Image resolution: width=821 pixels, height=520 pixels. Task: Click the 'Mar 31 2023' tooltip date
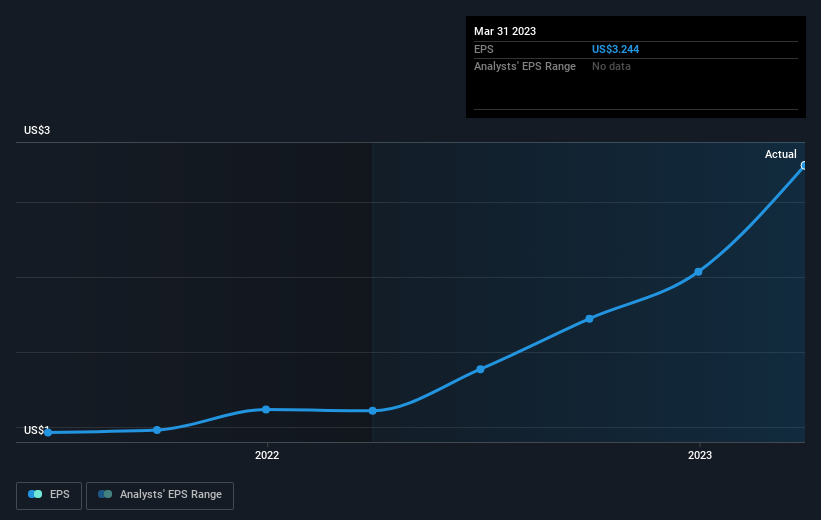coord(505,31)
